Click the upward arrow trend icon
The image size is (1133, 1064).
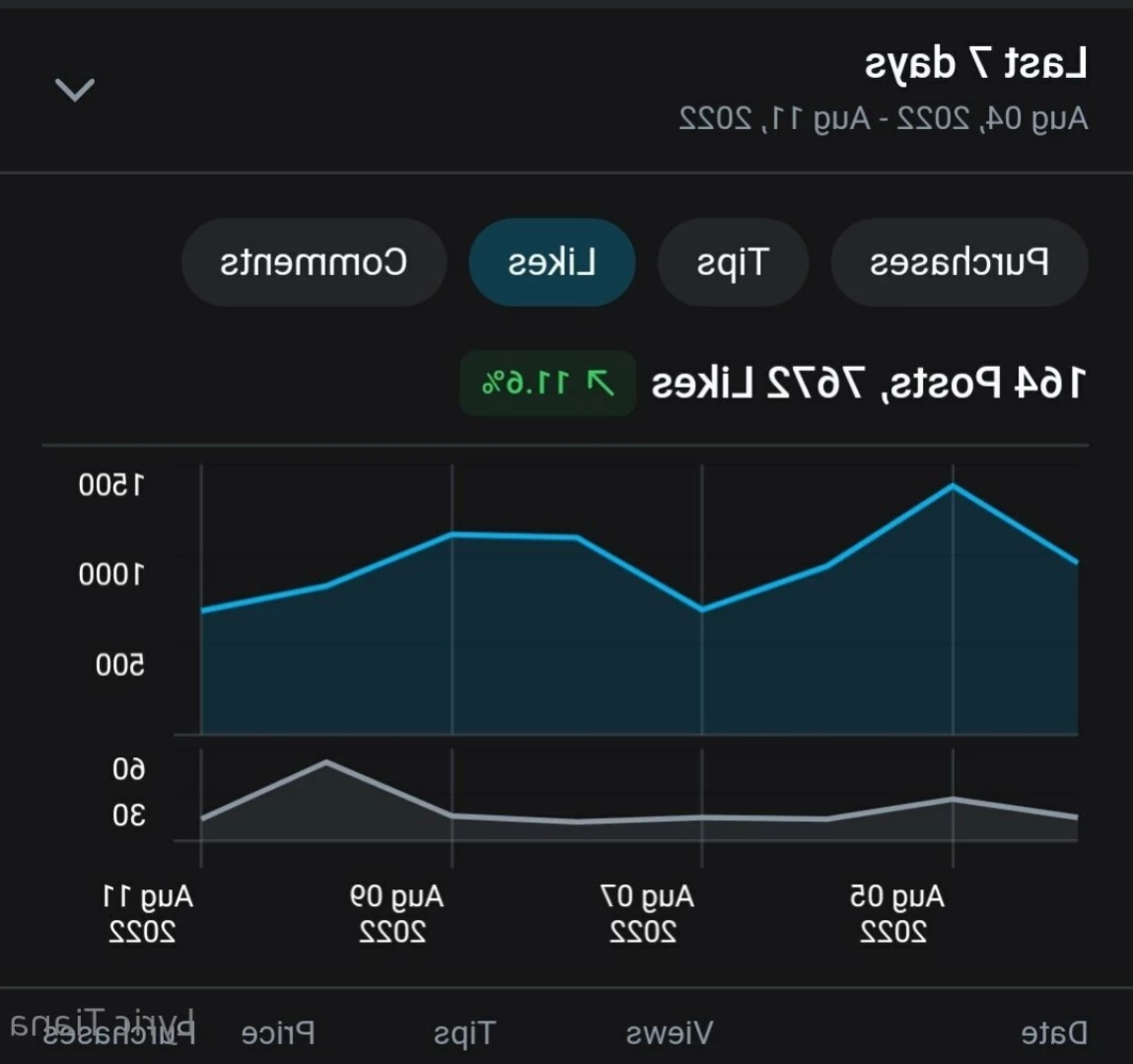[600, 383]
